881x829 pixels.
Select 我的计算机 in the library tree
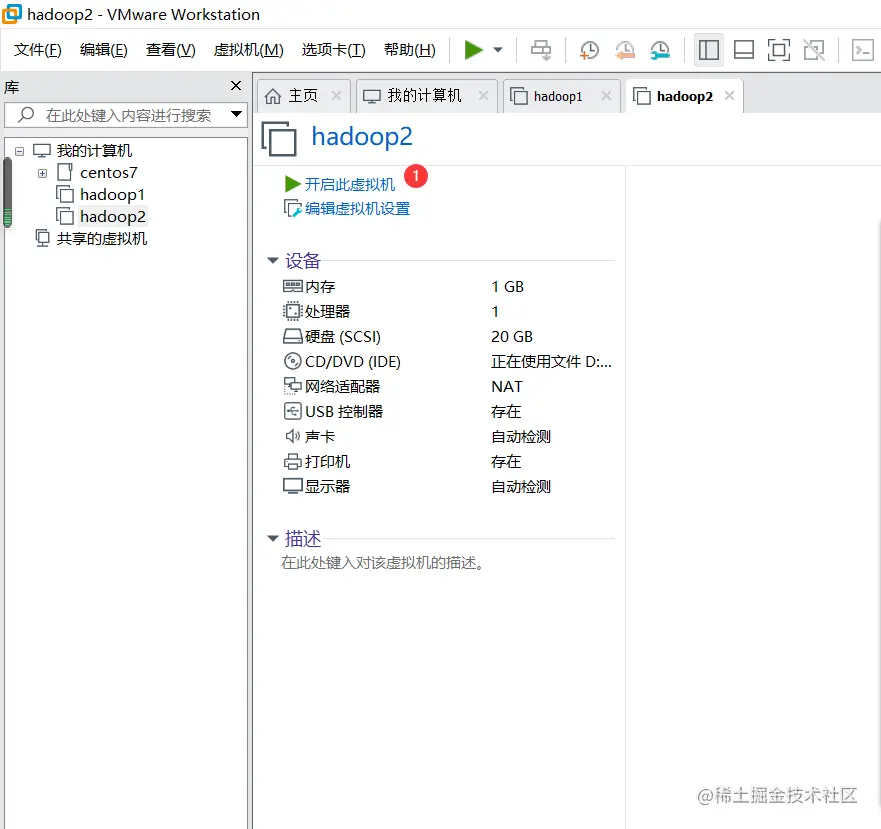[94, 151]
